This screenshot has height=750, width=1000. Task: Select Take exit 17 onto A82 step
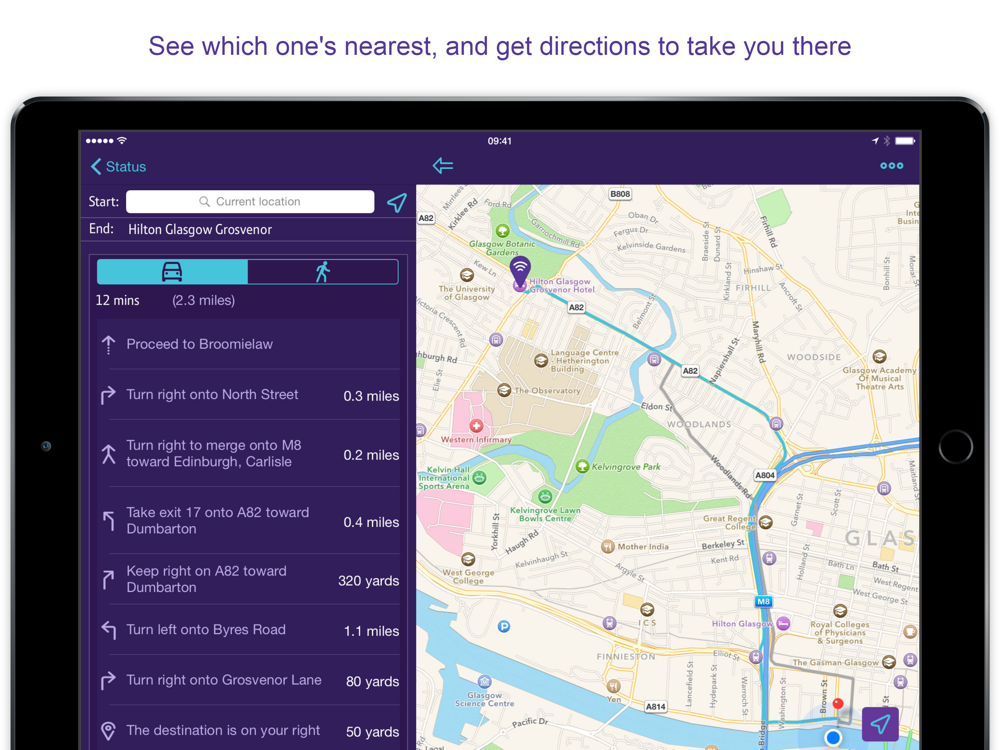(x=249, y=520)
